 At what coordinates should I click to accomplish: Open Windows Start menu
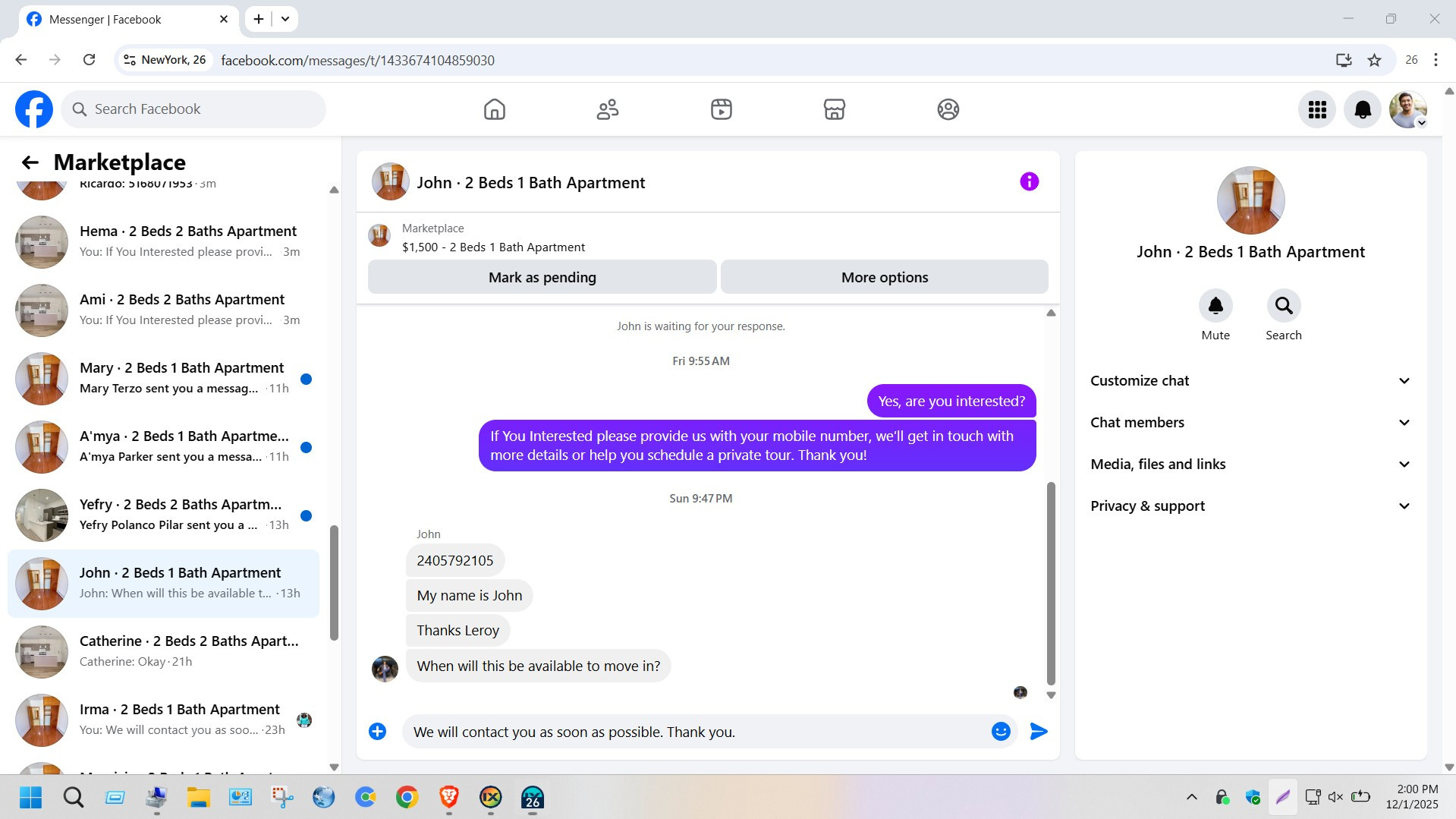click(x=30, y=798)
